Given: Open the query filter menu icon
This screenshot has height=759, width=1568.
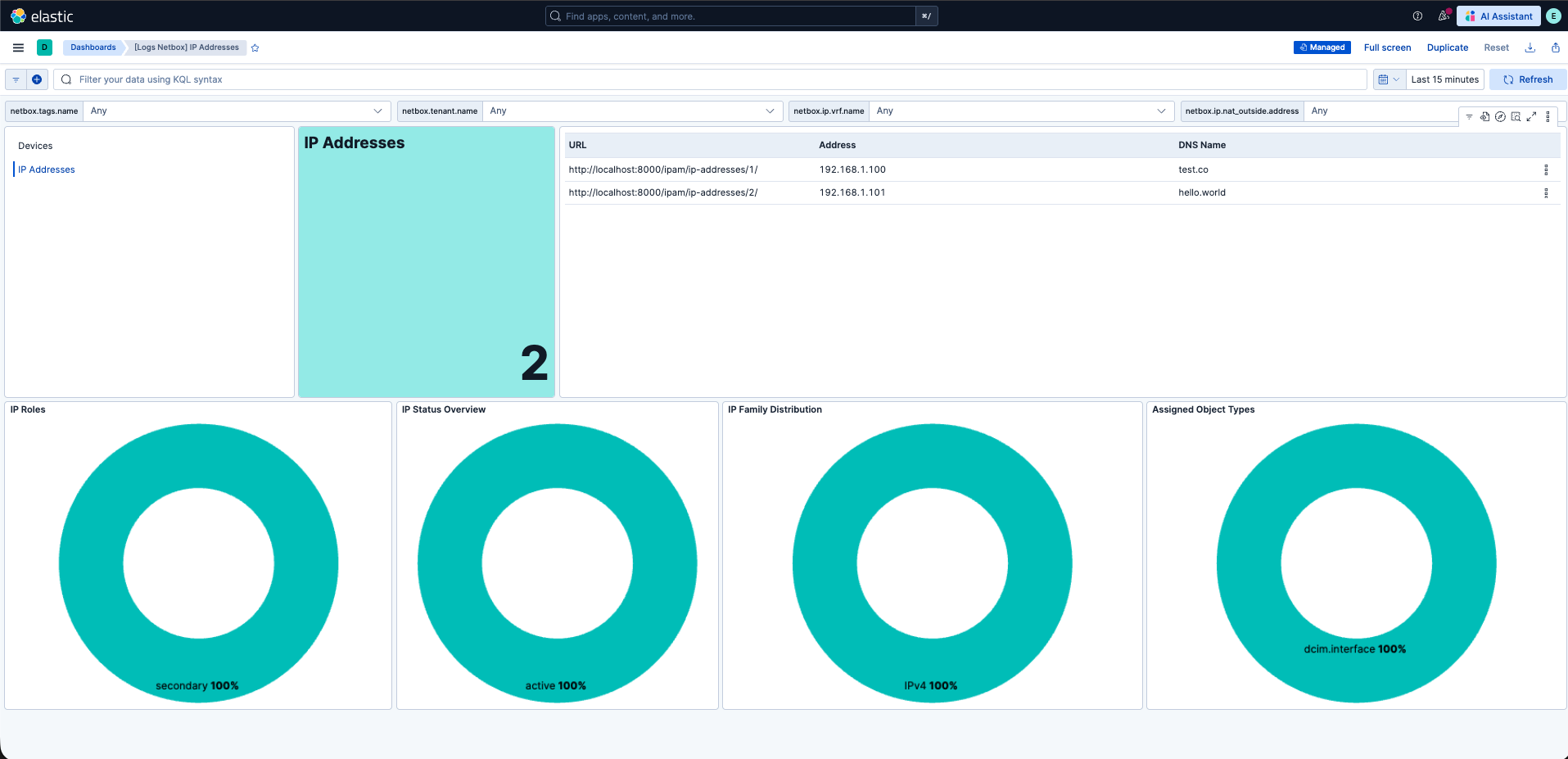Looking at the screenshot, I should click(x=16, y=79).
